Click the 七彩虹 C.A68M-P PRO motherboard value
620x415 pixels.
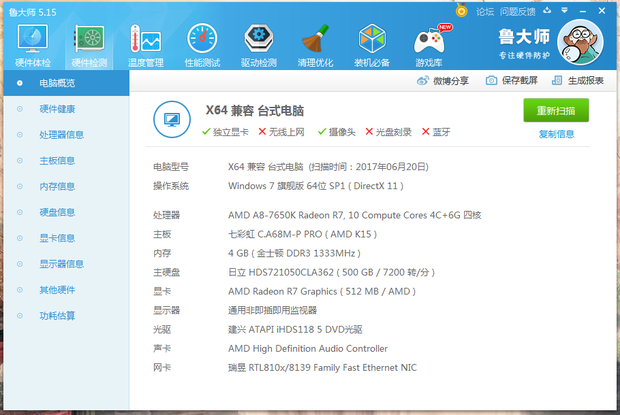[x=302, y=234]
